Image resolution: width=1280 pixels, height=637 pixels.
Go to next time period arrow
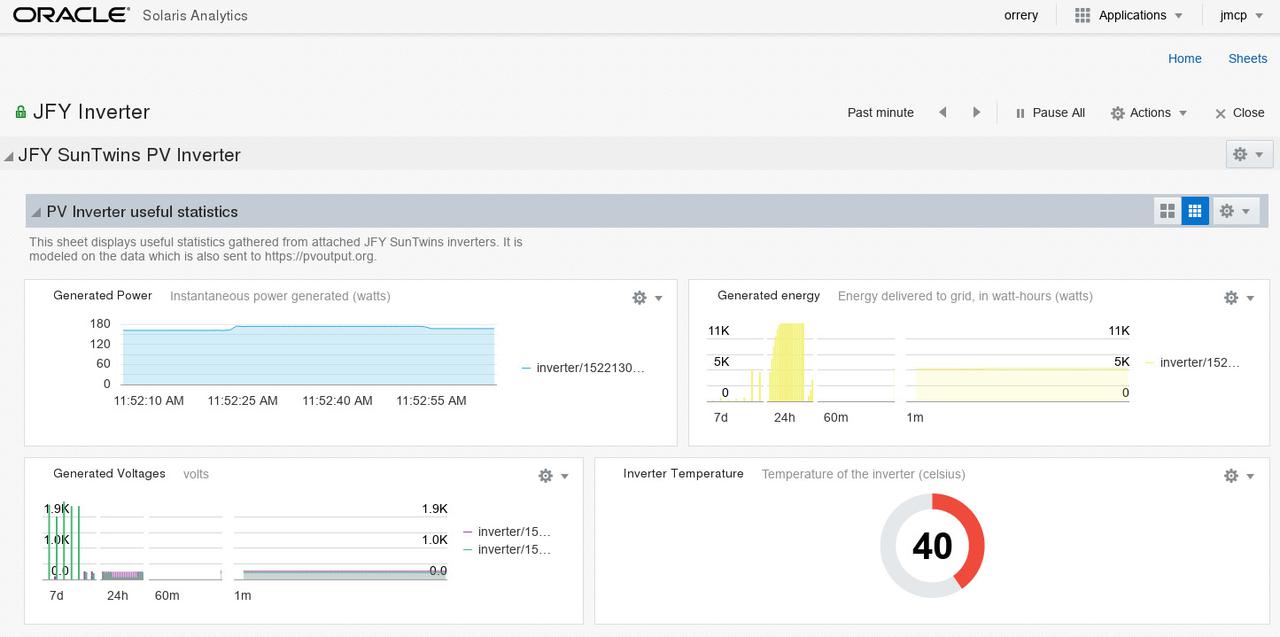[x=977, y=113]
